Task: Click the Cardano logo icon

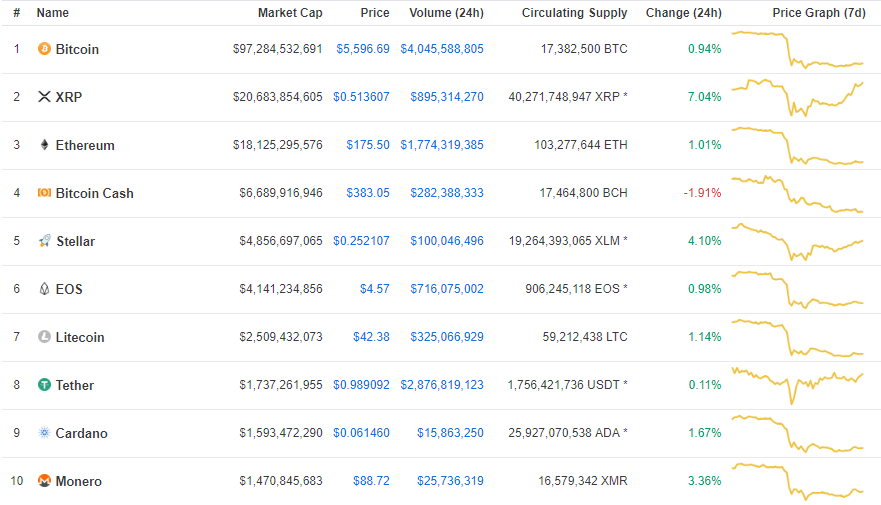Action: click(x=44, y=433)
